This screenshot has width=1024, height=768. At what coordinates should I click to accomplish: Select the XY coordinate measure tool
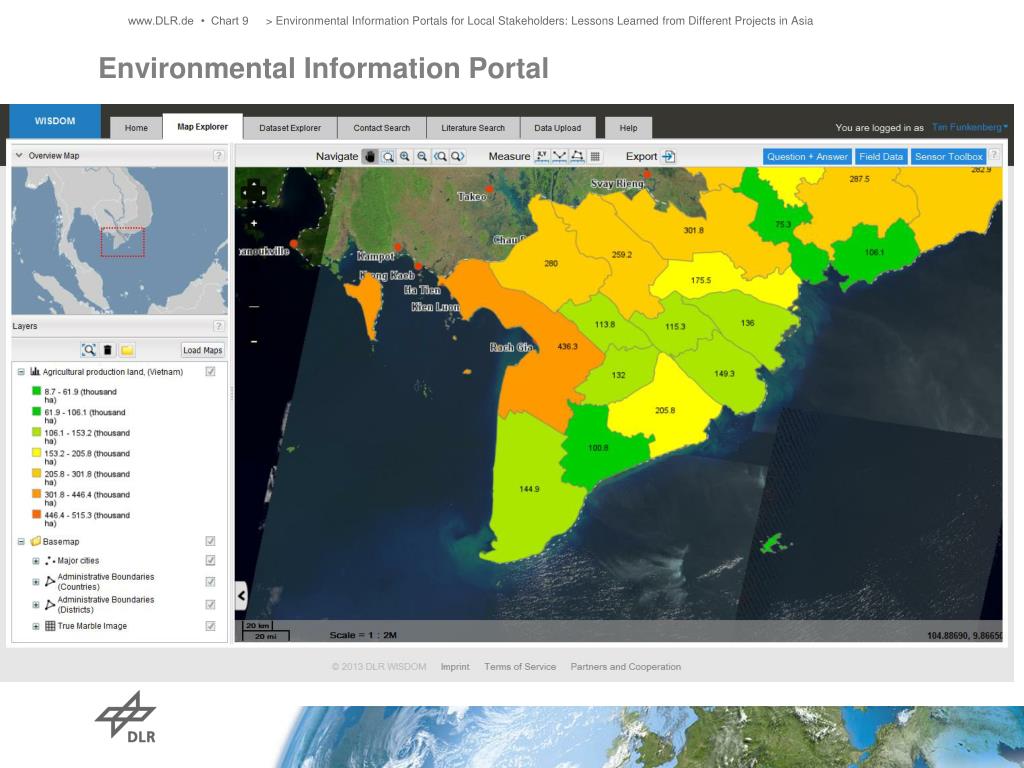tap(541, 156)
